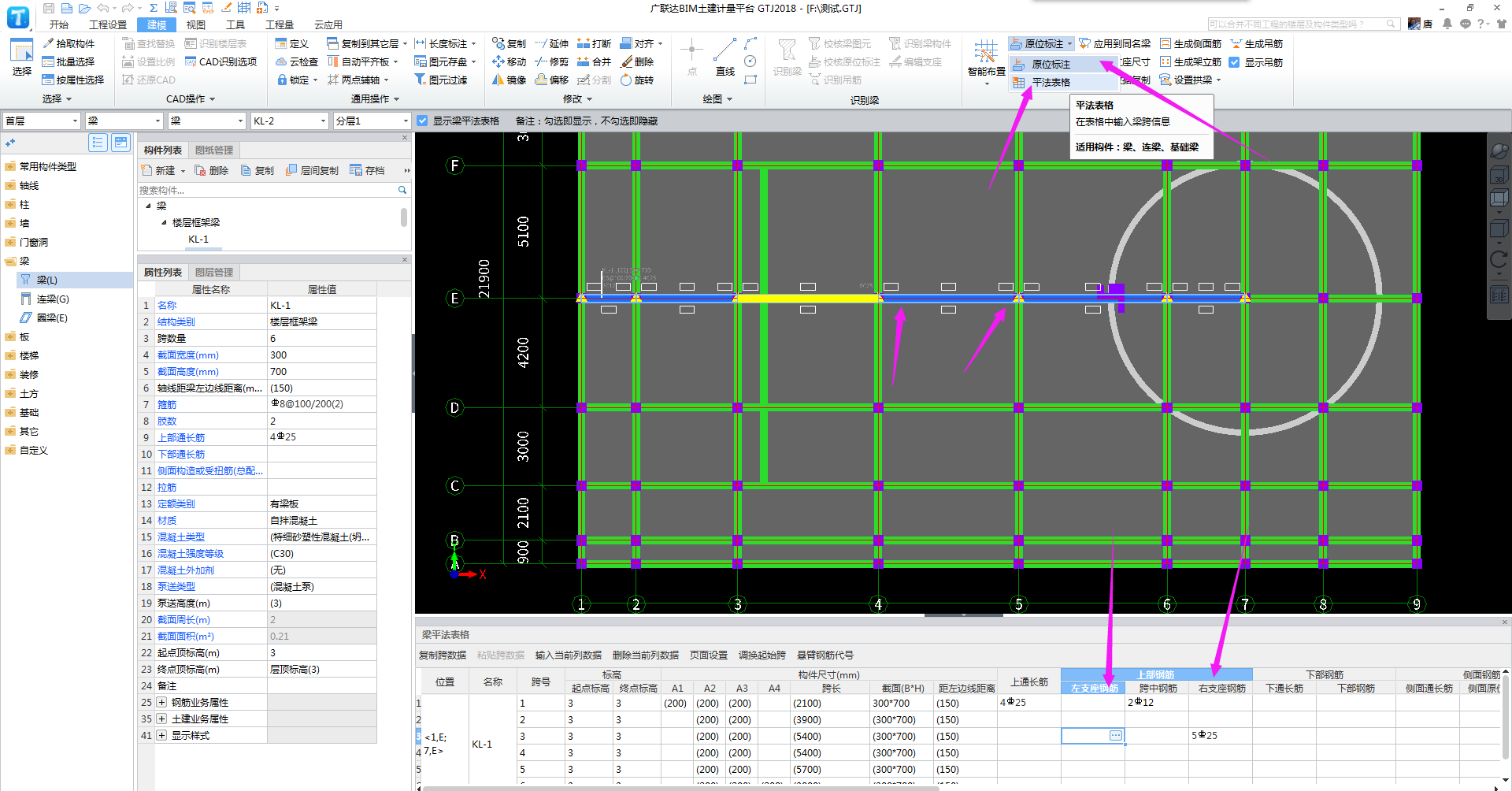Viewport: 1512px width, 791px height.
Task: Expand 土建业务属性 property group
Action: point(161,719)
